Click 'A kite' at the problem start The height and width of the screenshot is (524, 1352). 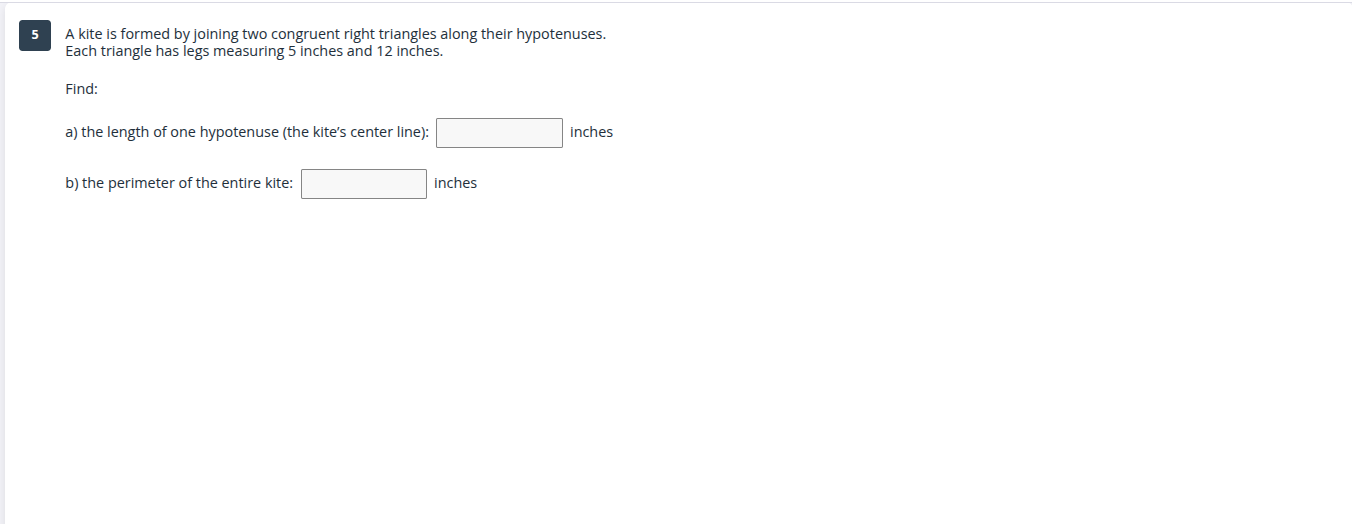[84, 34]
